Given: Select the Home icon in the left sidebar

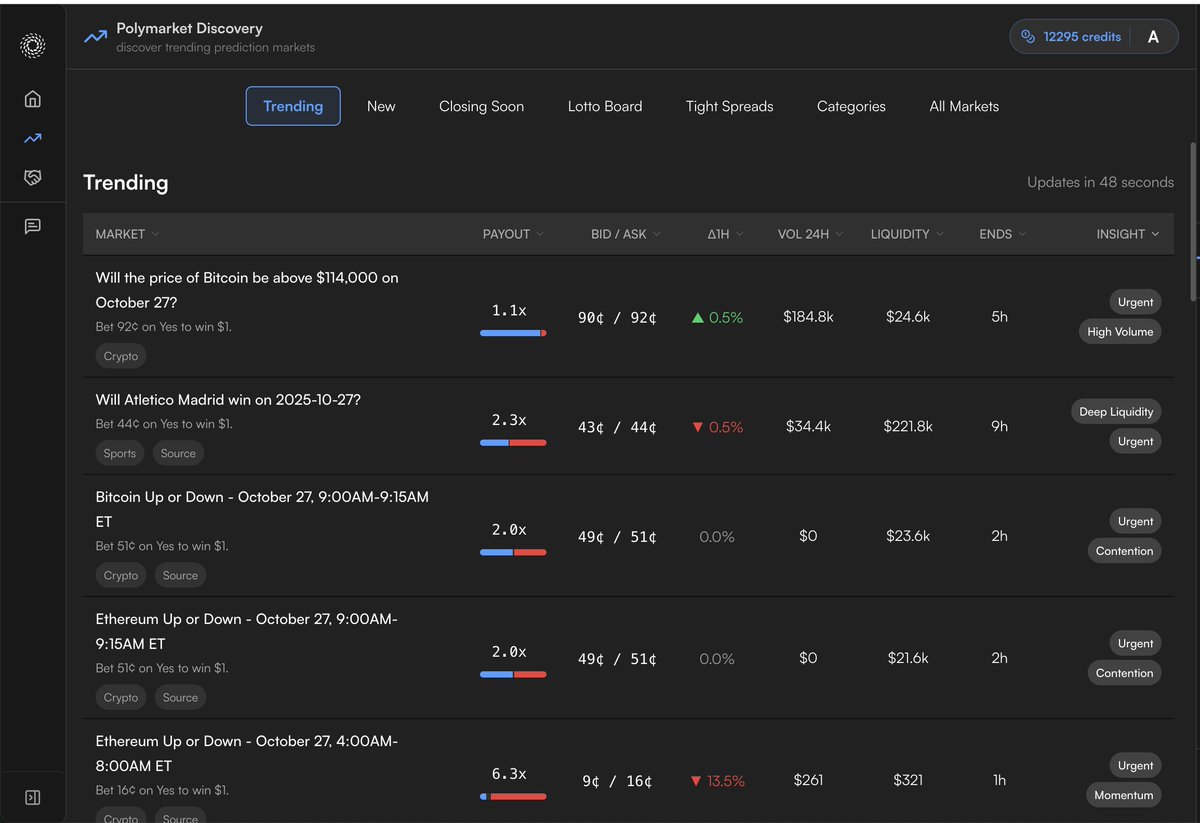Looking at the screenshot, I should [32, 99].
